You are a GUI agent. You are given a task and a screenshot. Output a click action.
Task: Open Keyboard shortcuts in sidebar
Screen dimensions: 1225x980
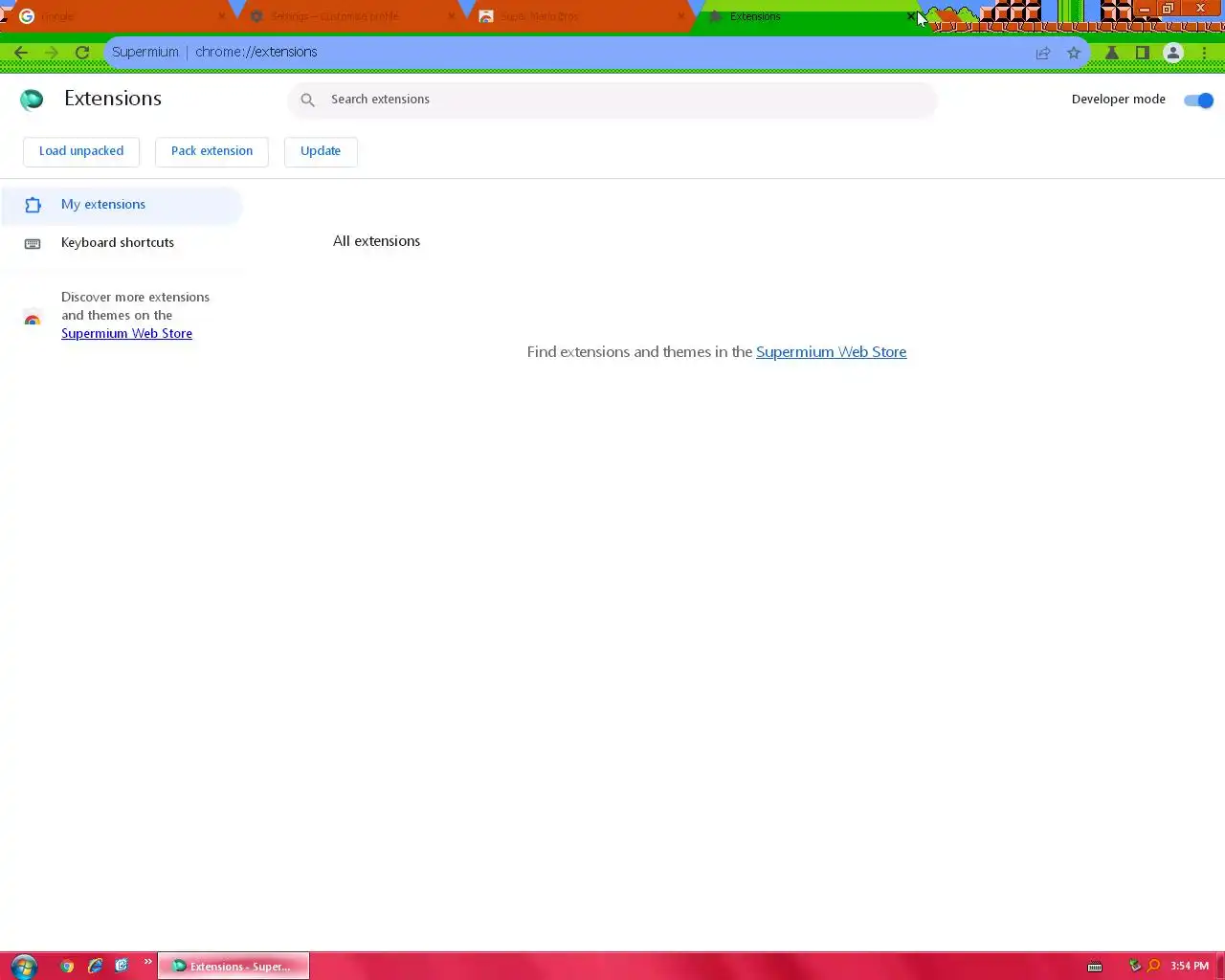122,243
